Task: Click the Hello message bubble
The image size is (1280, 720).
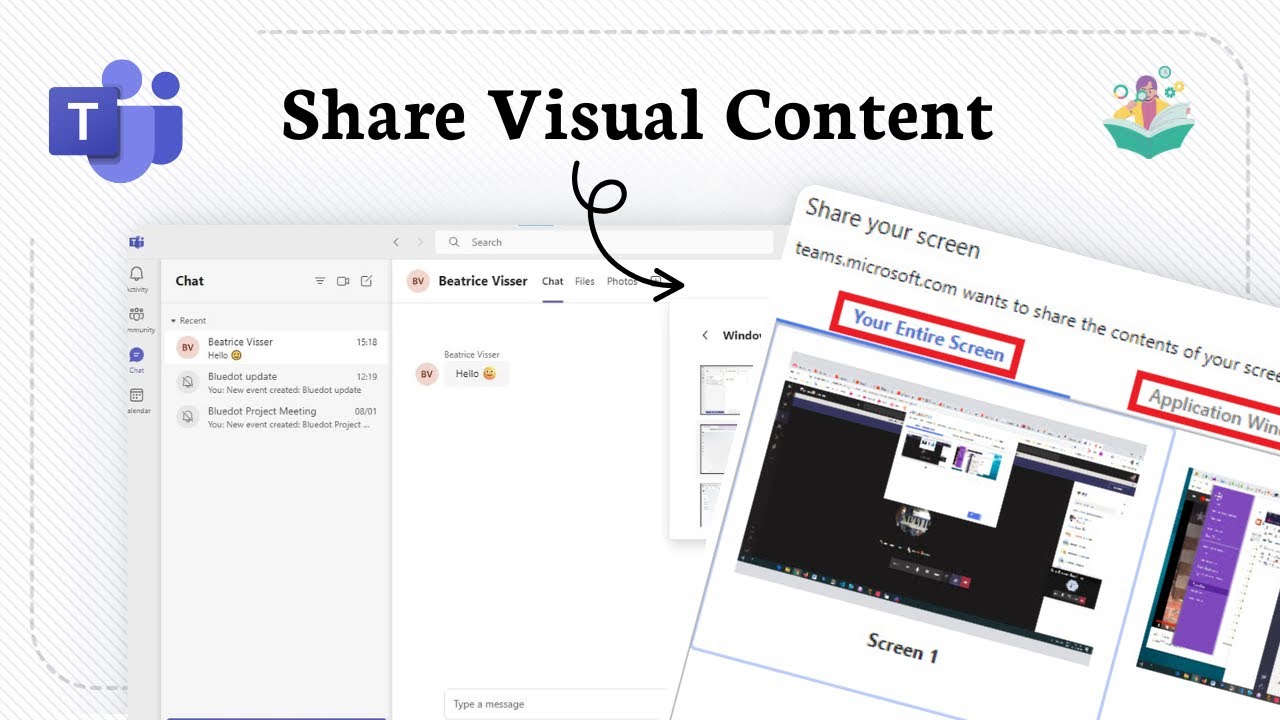Action: [x=476, y=374]
